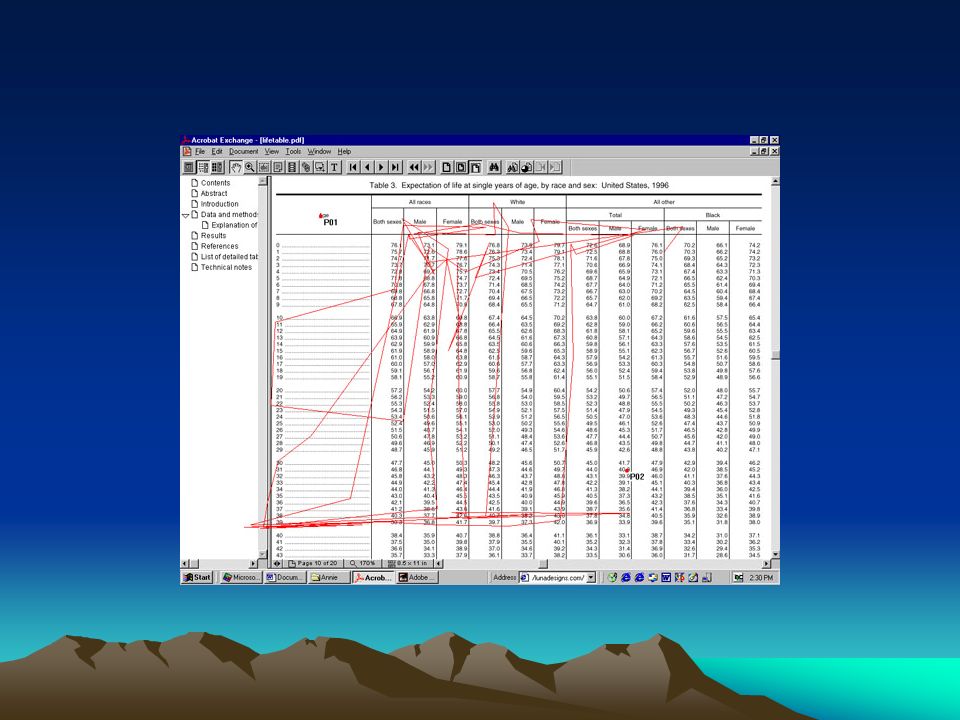The width and height of the screenshot is (960, 720).
Task: Open the Tools menu
Action: [293, 151]
